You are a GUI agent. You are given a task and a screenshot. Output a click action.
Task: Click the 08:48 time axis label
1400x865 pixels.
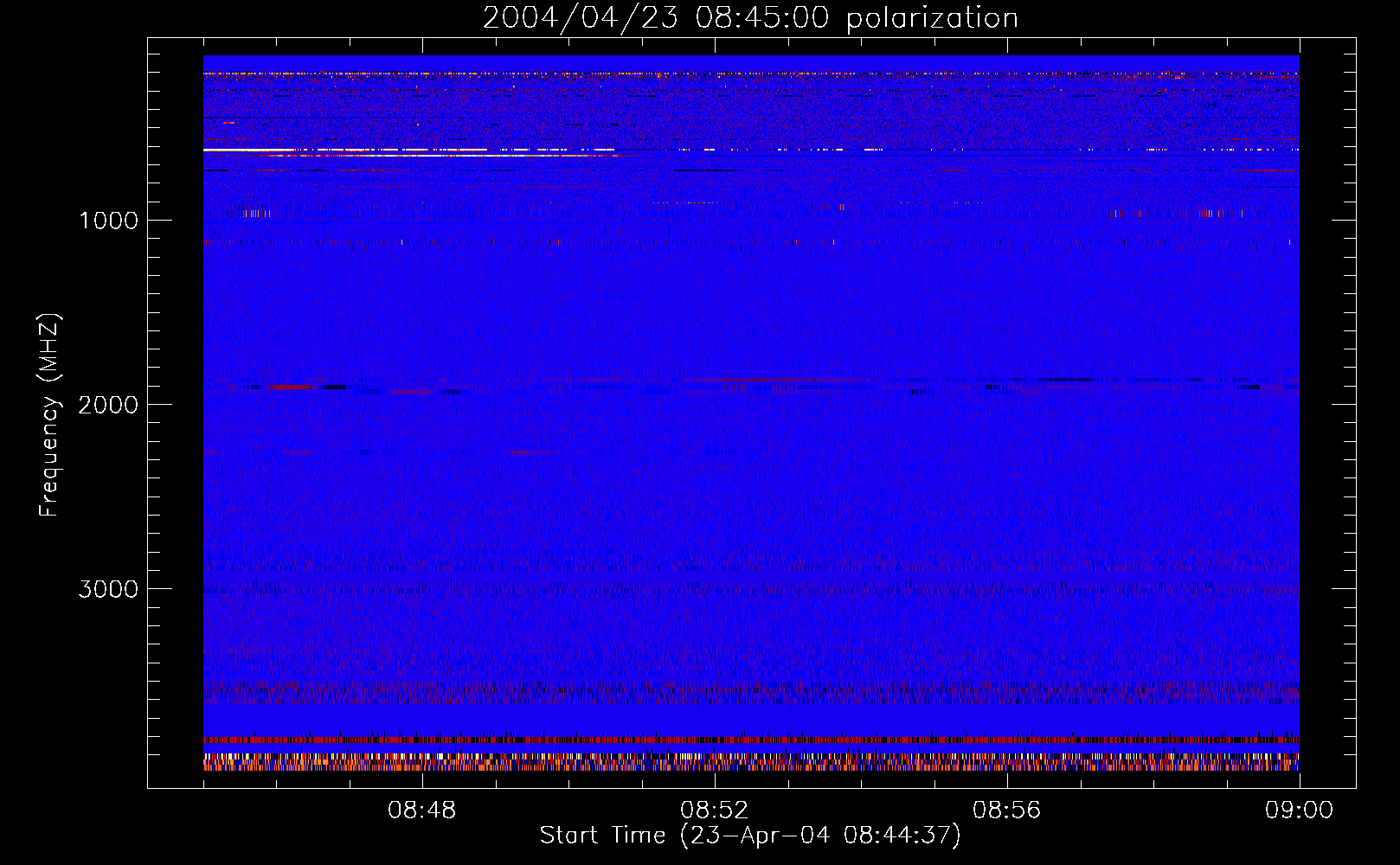point(422,811)
